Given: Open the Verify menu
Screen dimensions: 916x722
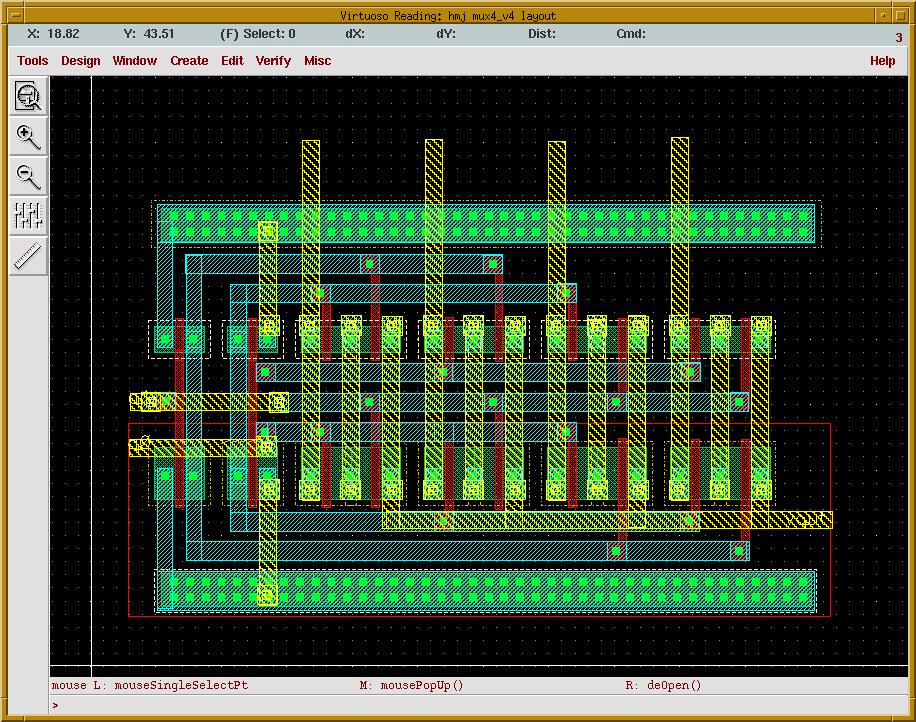Looking at the screenshot, I should (273, 61).
